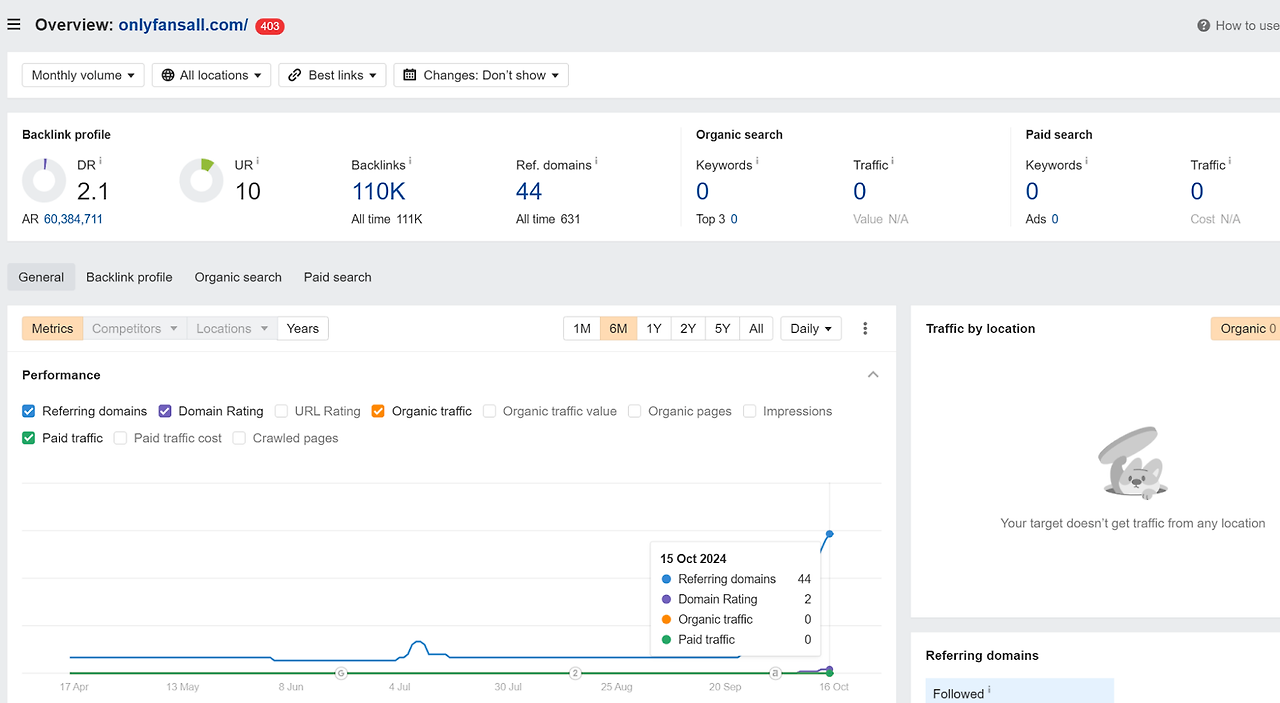Click the Top 3 value 0 link

click(734, 219)
